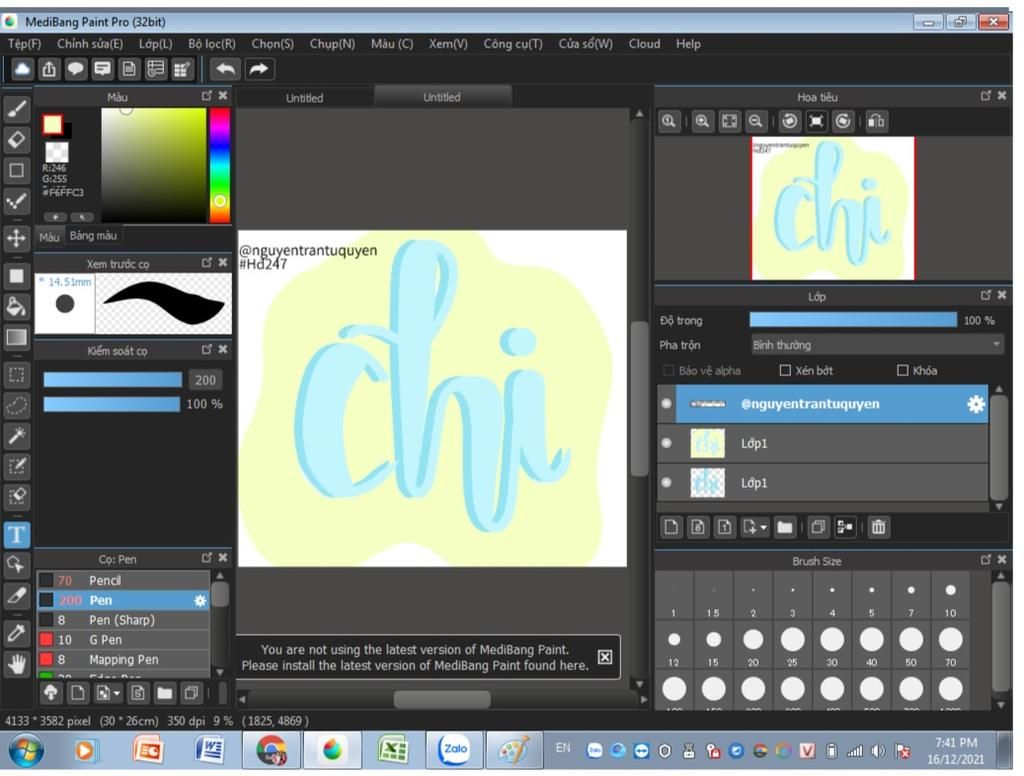Screen dimensions: 1024x776
Task: Create a new layer with blank page icon
Action: (671, 527)
